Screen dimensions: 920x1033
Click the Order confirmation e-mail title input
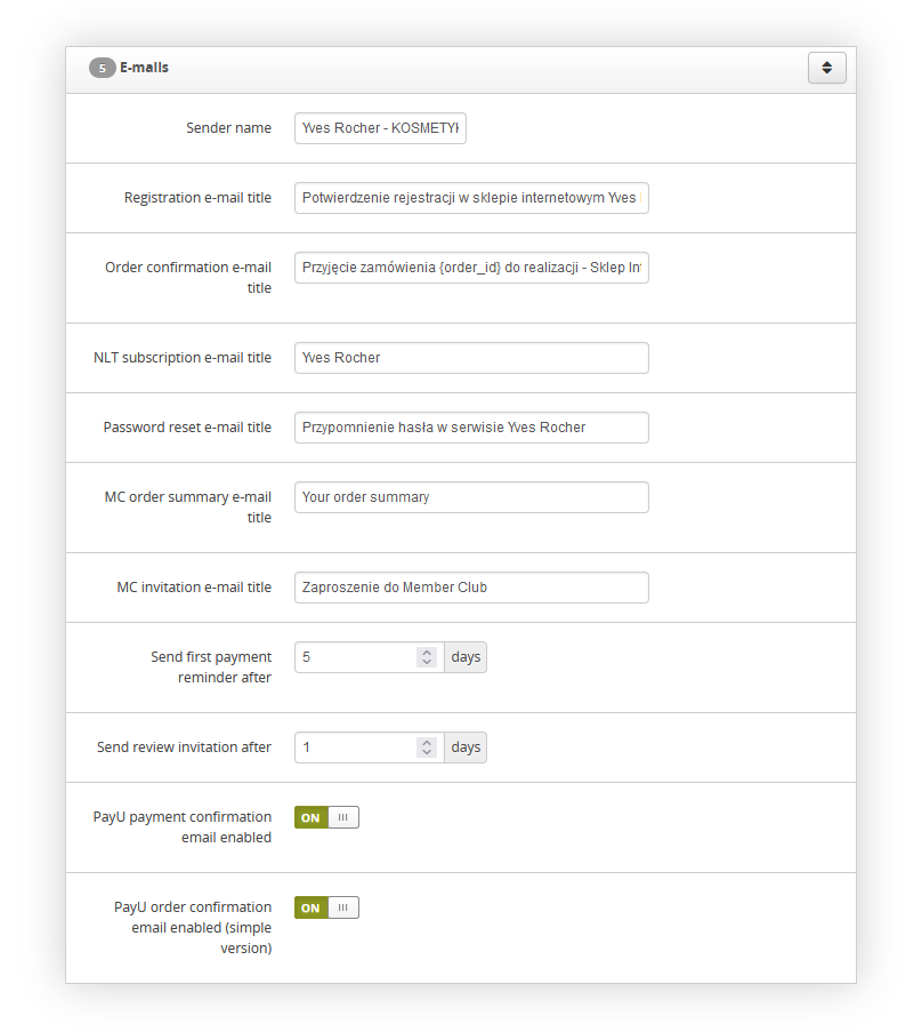[471, 267]
